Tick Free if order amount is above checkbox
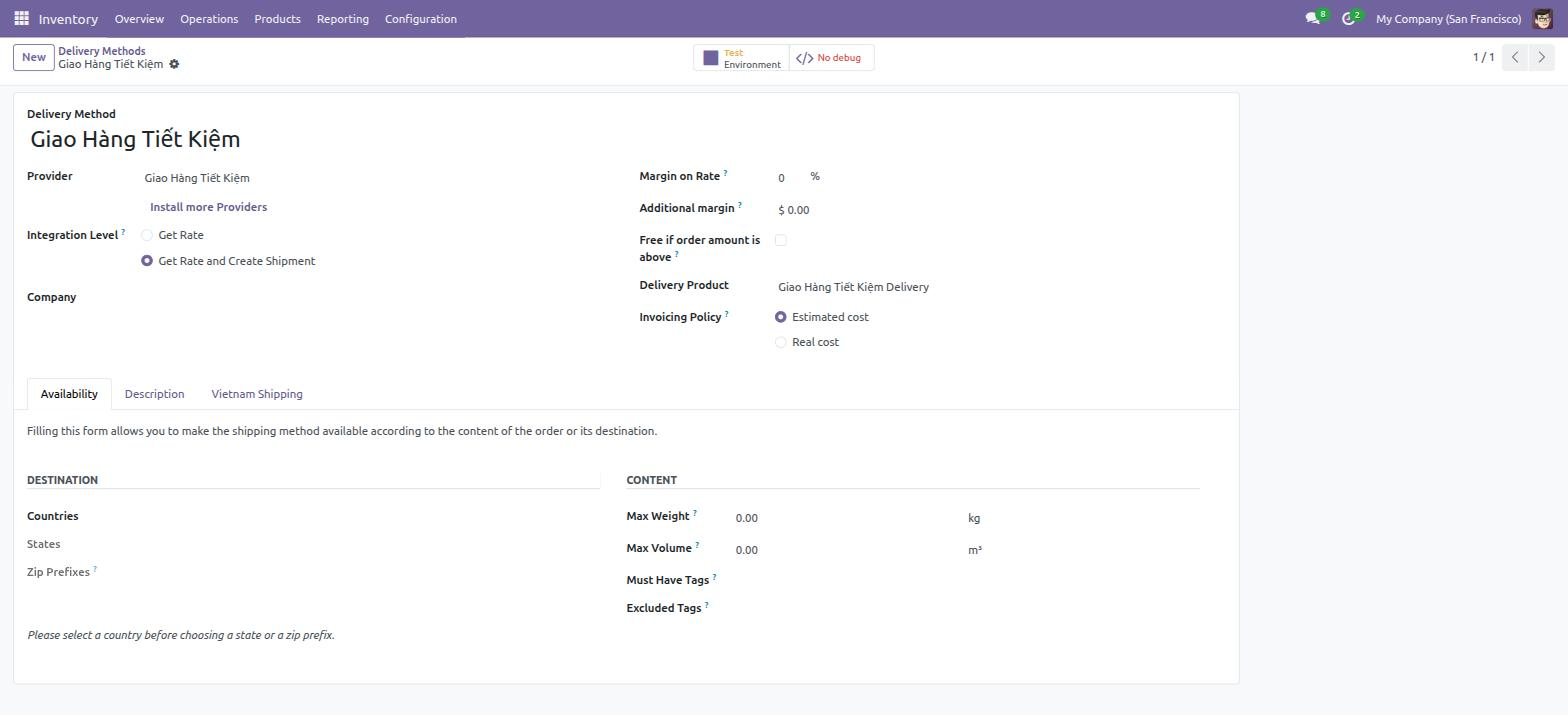The height and width of the screenshot is (715, 1568). (781, 240)
